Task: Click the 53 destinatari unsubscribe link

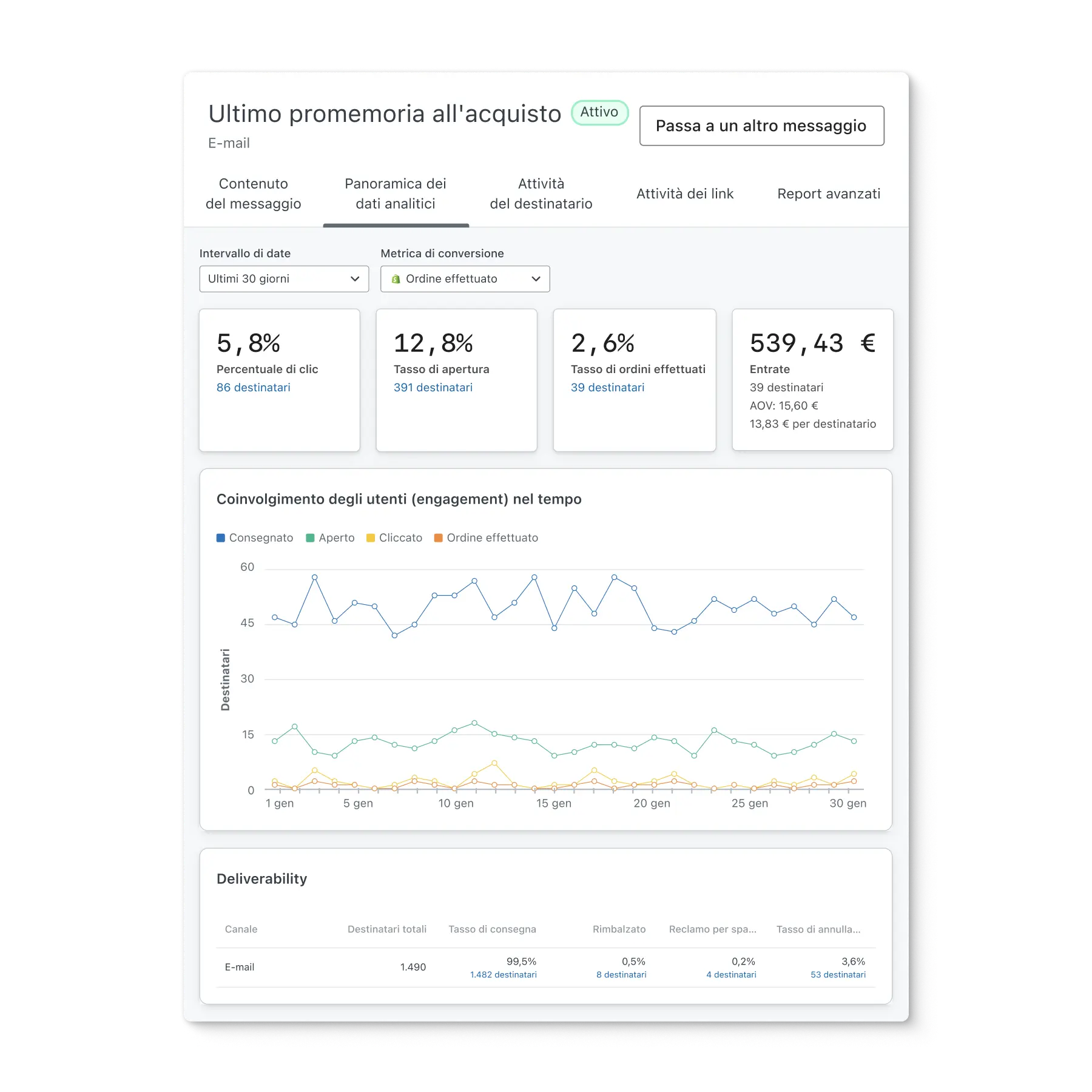Action: pos(838,975)
